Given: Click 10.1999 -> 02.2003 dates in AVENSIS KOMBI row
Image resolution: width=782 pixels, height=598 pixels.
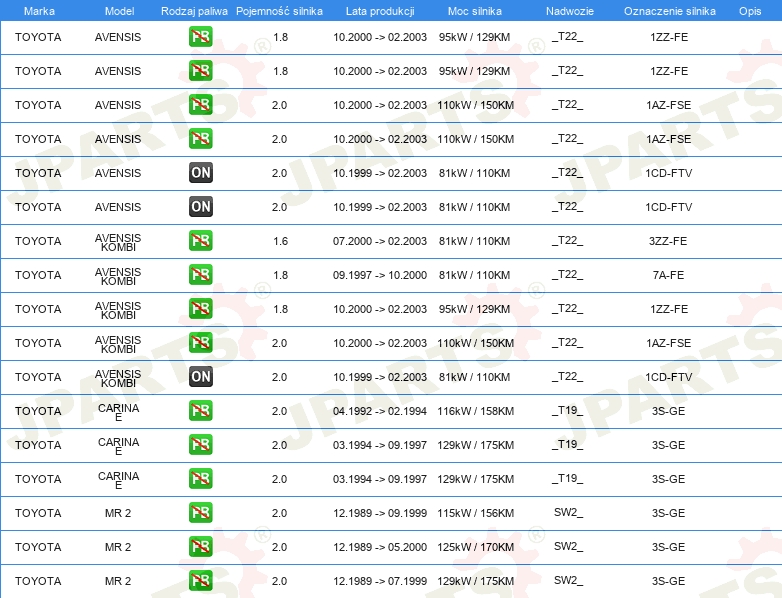Looking at the screenshot, I should click(380, 377).
